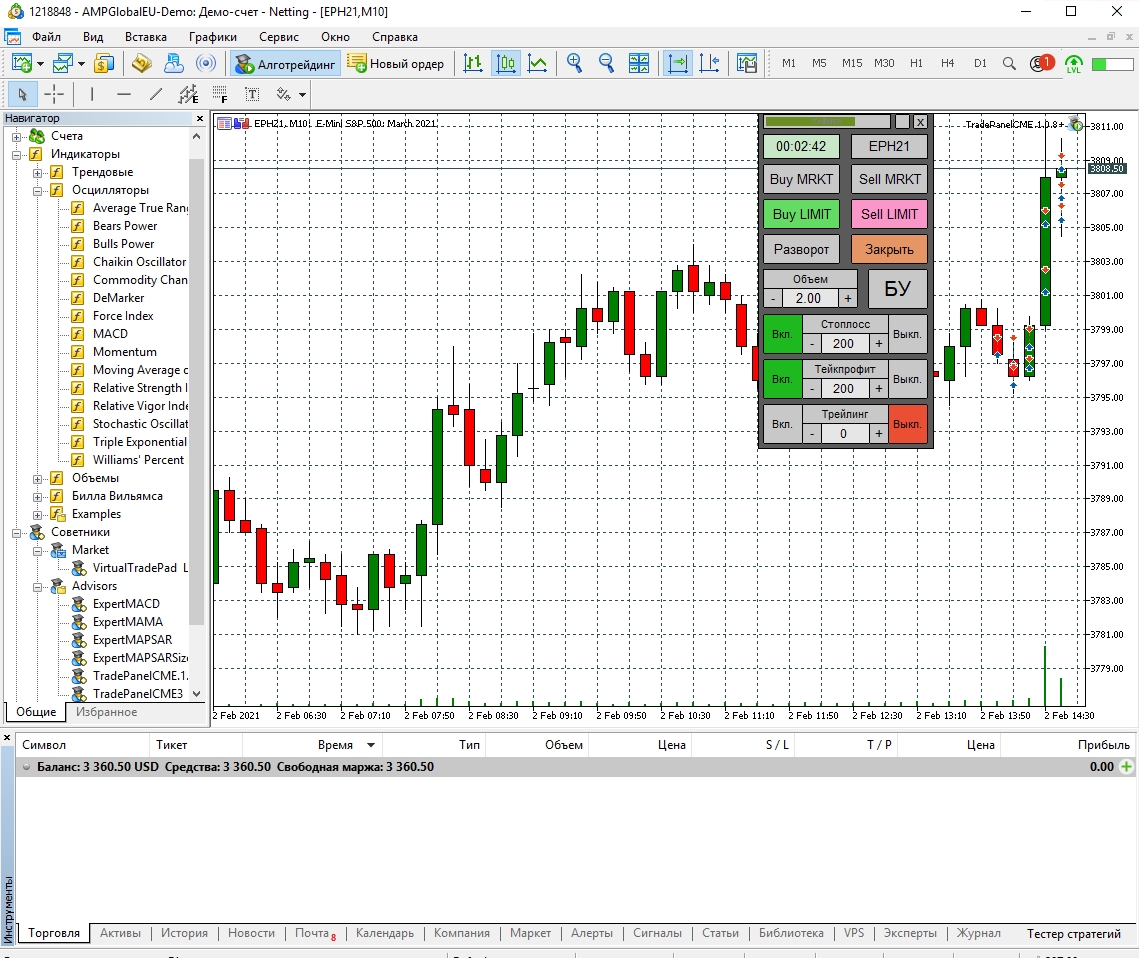1139x958 pixels.
Task: Toggle the Algo Trading button
Action: [285, 64]
